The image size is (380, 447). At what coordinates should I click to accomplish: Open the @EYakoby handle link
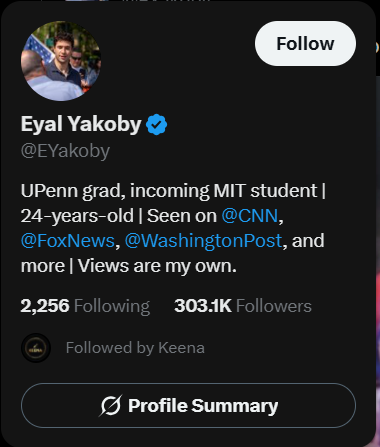65,151
